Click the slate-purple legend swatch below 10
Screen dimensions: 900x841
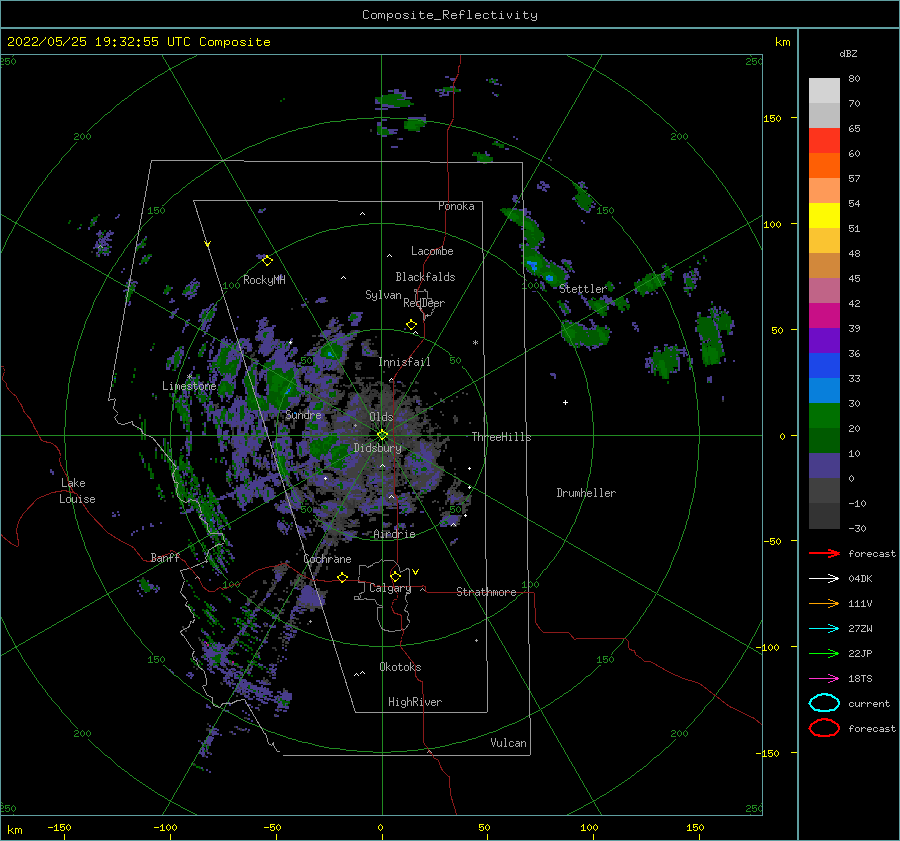click(824, 465)
